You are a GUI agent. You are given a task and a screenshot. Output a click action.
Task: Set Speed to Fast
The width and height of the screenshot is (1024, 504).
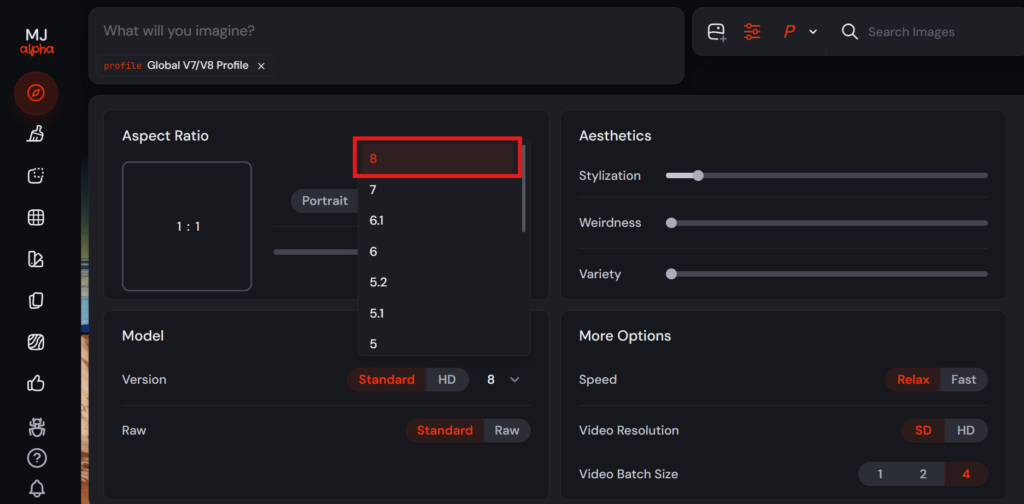pyautogui.click(x=963, y=379)
